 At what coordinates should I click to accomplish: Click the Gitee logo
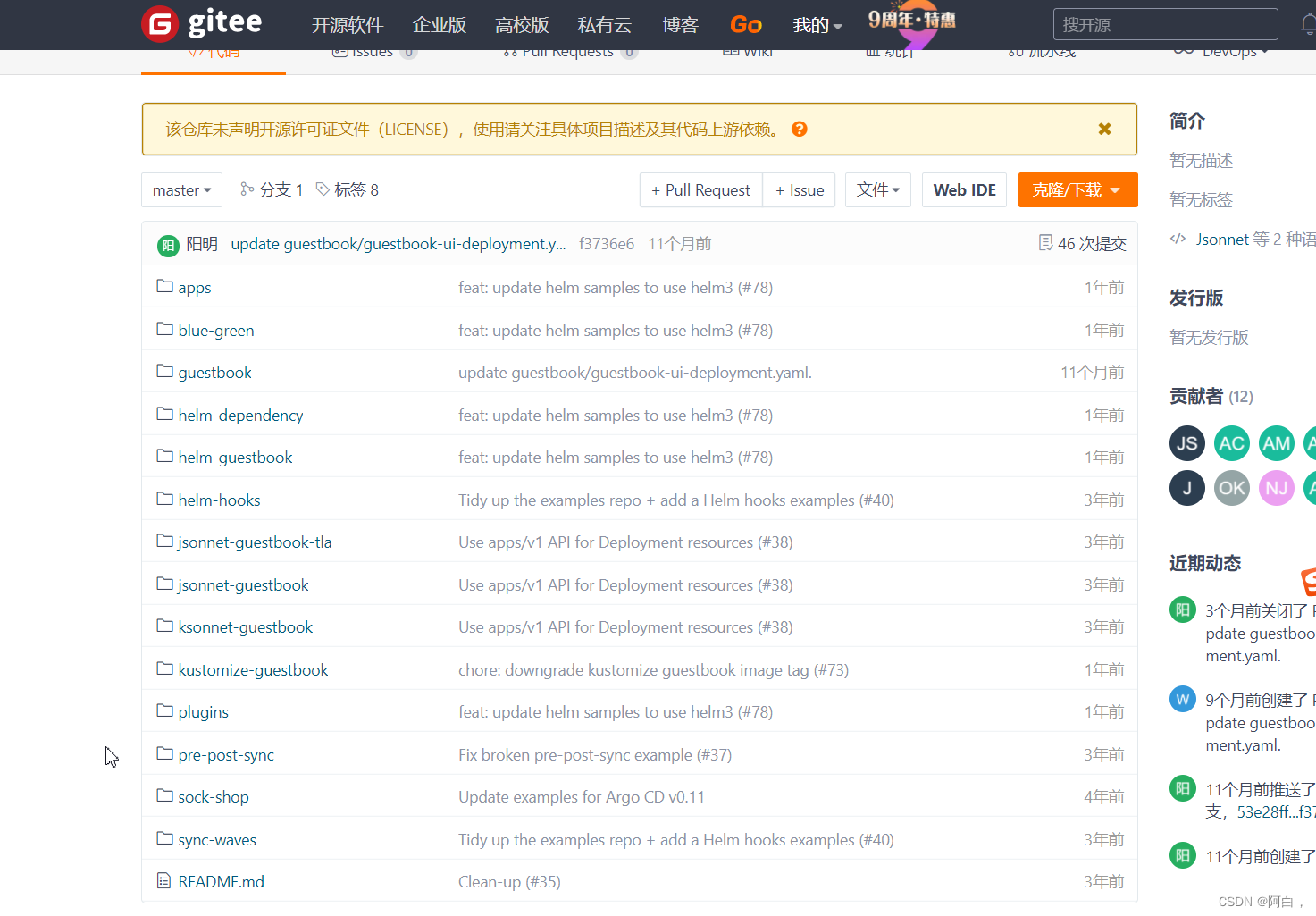(202, 23)
